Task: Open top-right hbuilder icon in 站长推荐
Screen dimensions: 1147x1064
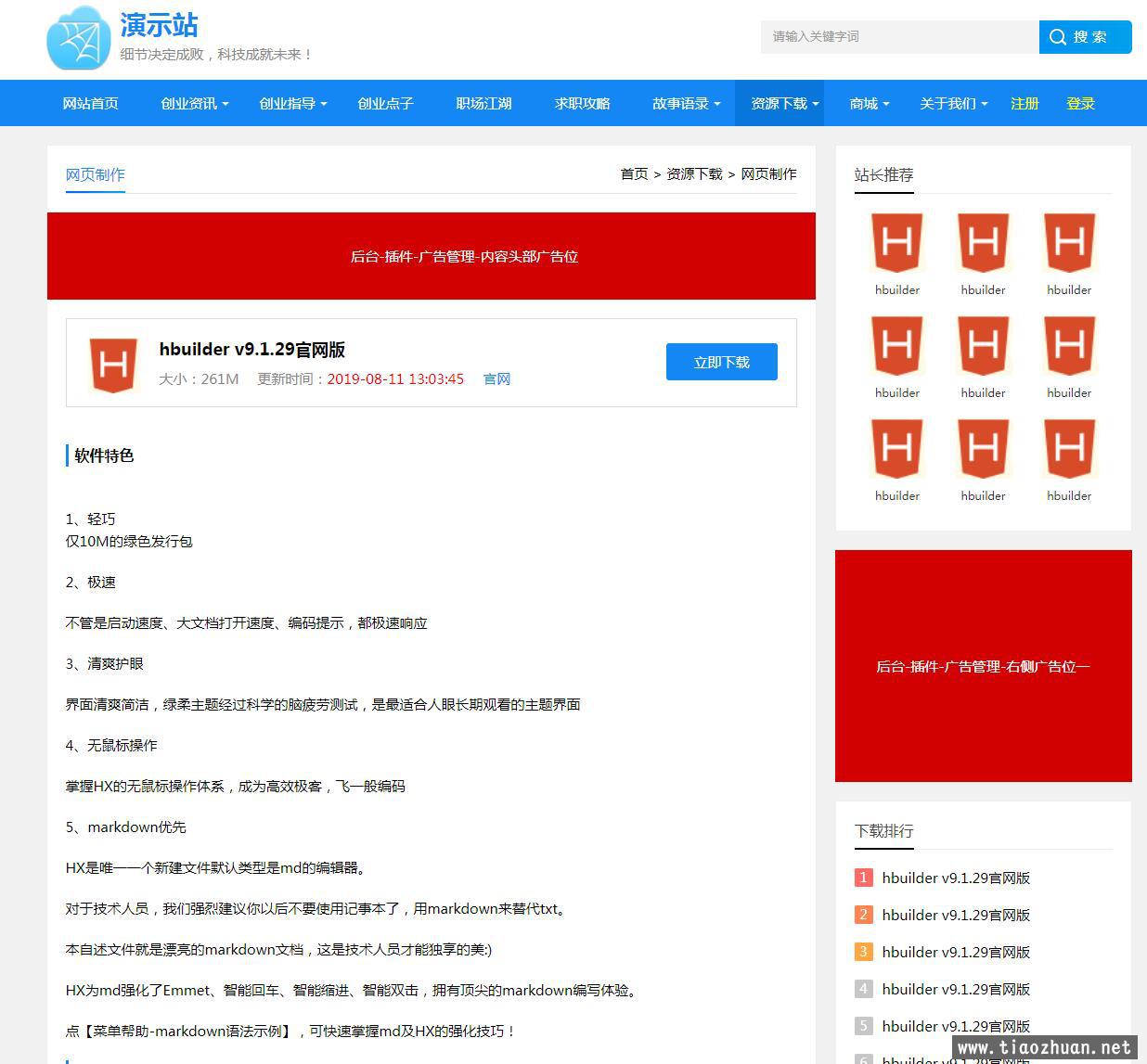Action: 1069,243
